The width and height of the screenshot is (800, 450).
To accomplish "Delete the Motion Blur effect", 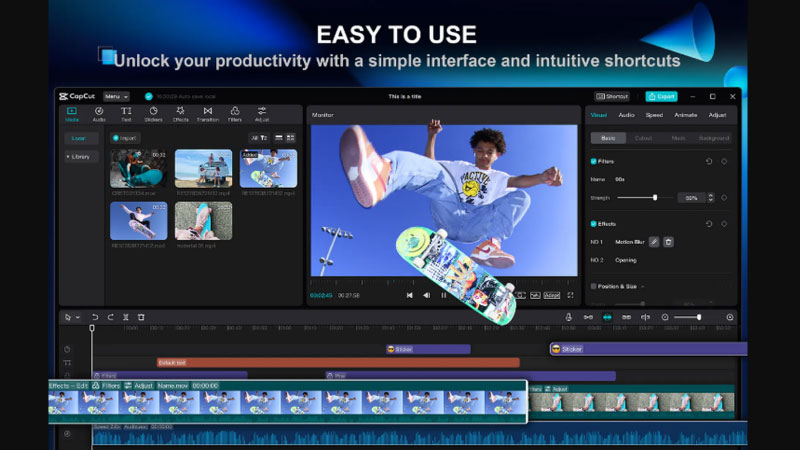I will [x=668, y=242].
